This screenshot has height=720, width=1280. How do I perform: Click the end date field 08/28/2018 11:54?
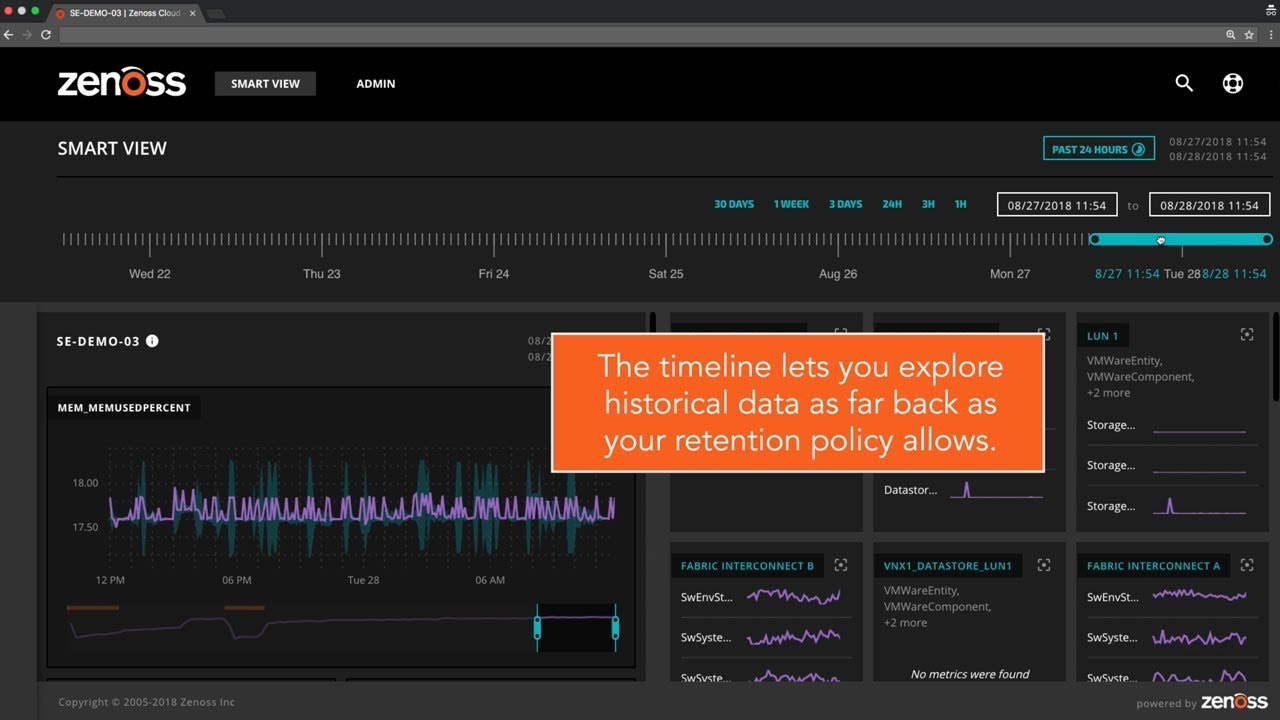coord(1209,205)
